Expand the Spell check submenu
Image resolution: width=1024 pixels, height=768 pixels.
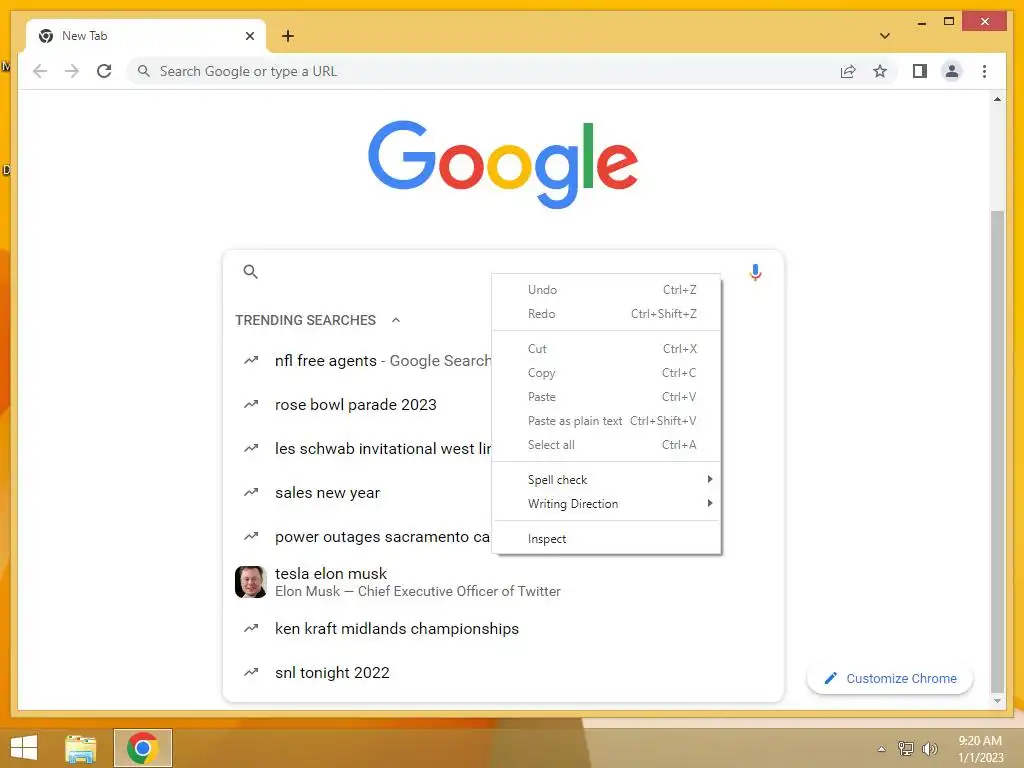(606, 479)
